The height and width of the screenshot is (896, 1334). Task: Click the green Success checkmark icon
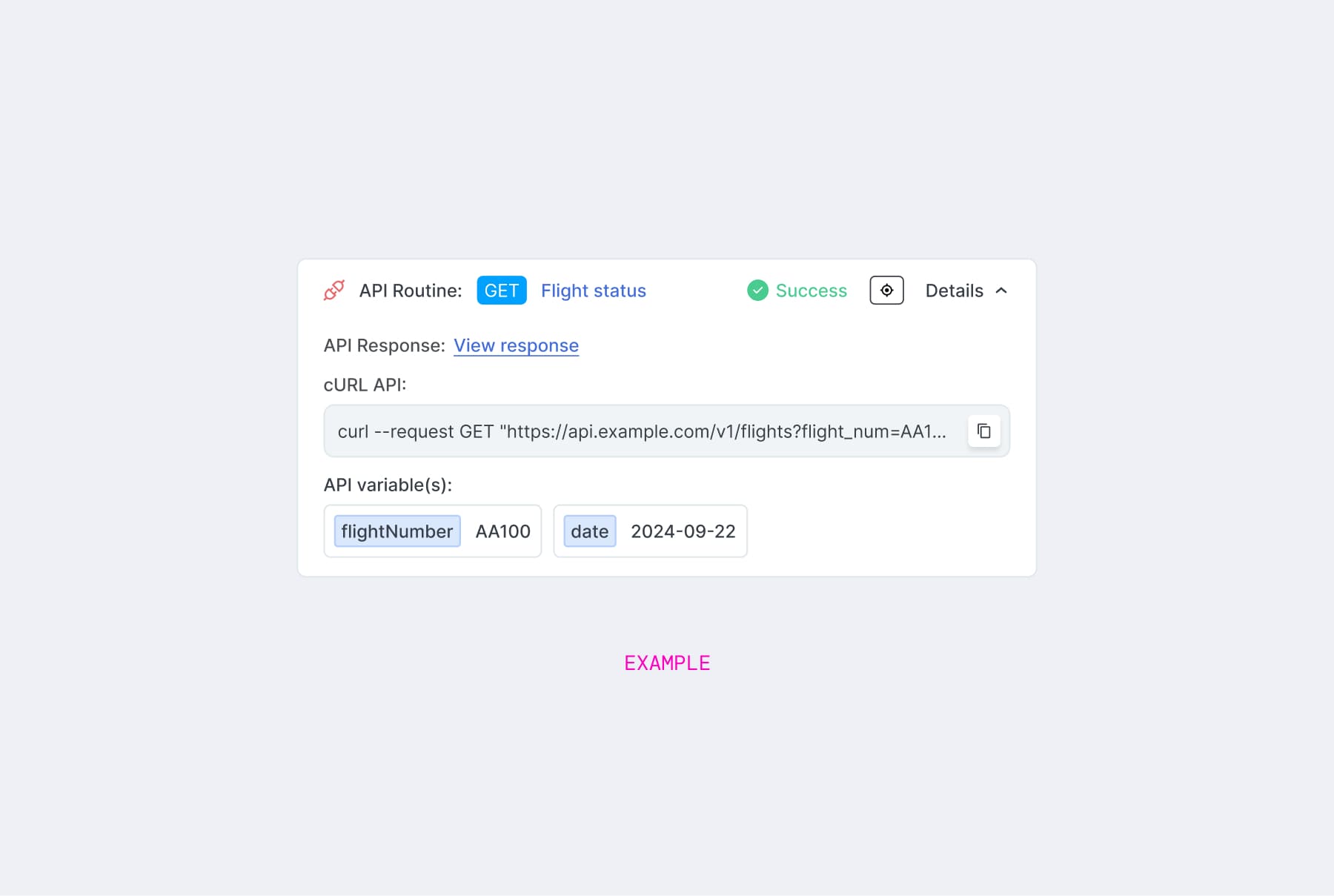point(757,291)
